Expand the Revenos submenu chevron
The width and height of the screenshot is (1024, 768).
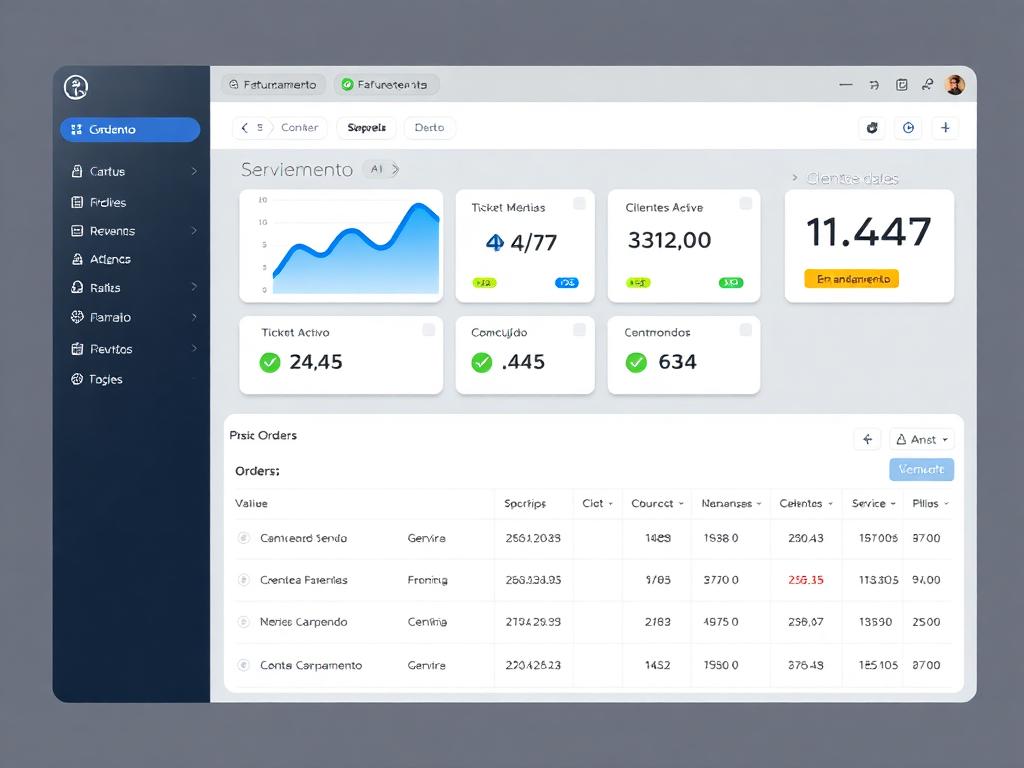pos(194,231)
